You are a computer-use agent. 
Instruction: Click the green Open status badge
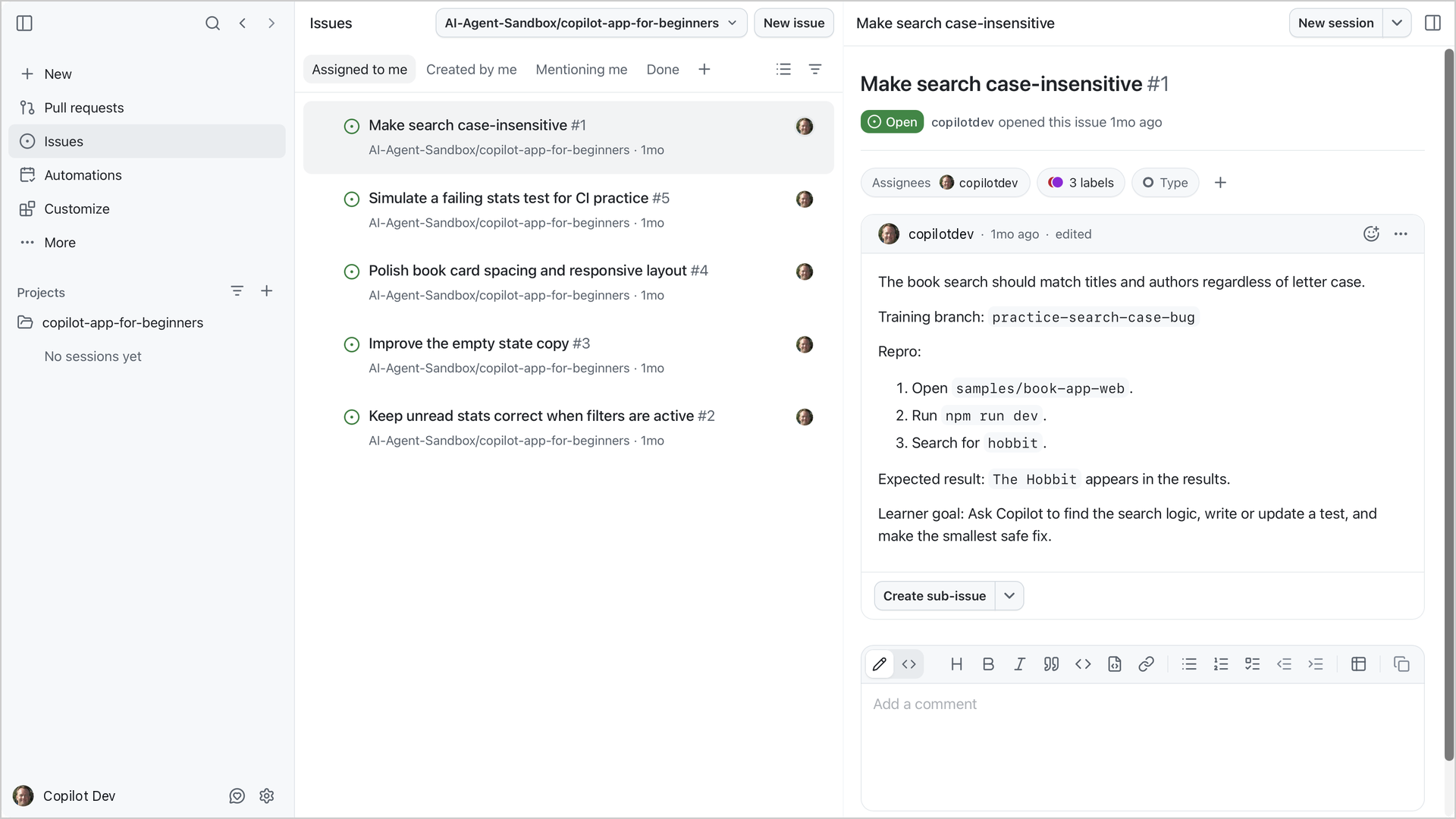(x=892, y=122)
